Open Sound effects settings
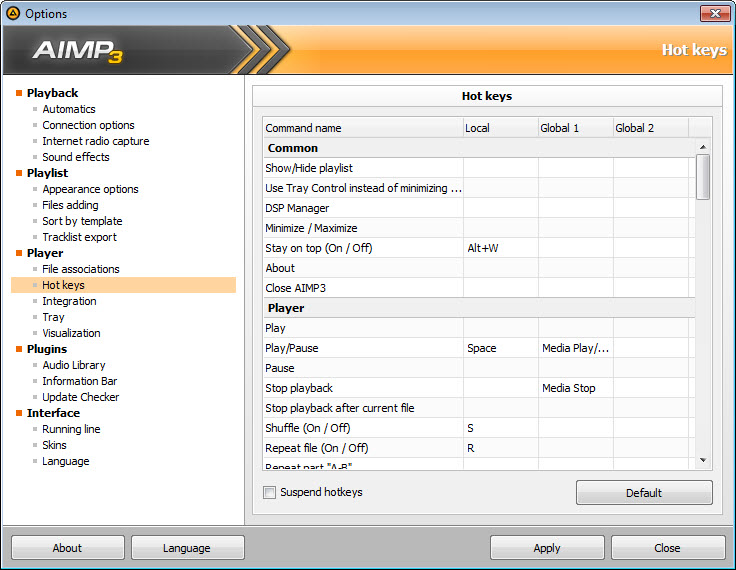 pyautogui.click(x=76, y=157)
